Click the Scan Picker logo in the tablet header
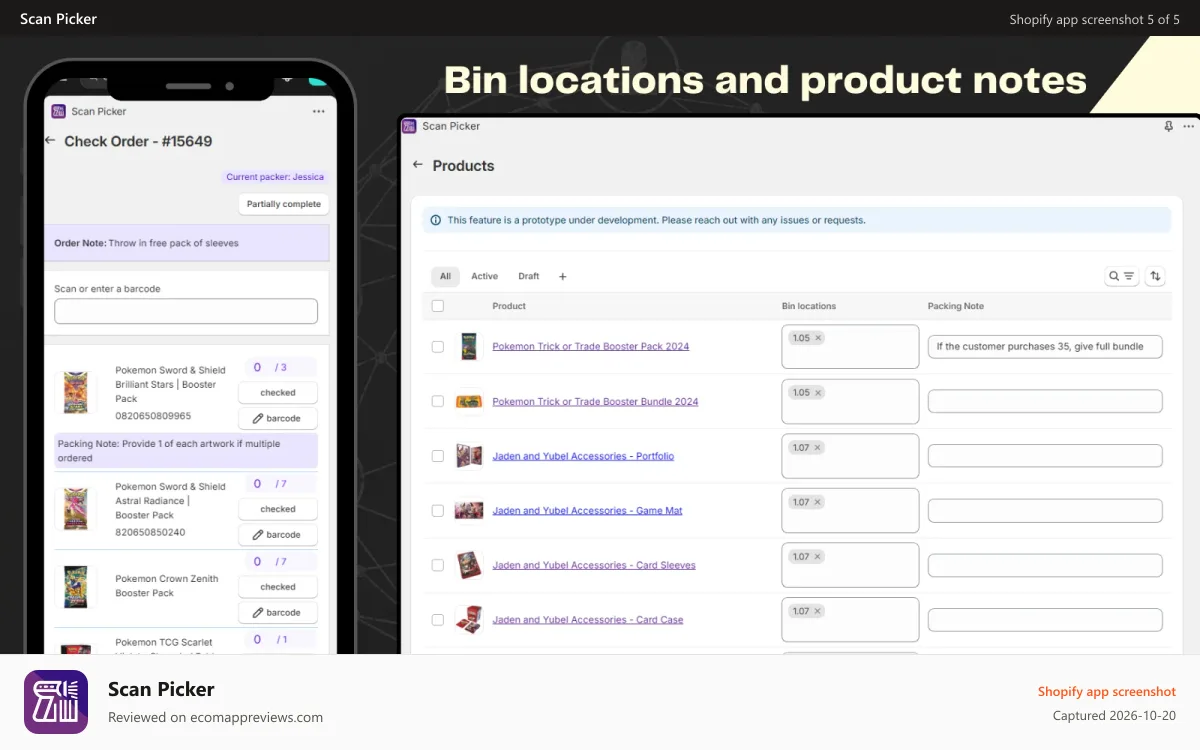The width and height of the screenshot is (1200, 750). coord(408,126)
